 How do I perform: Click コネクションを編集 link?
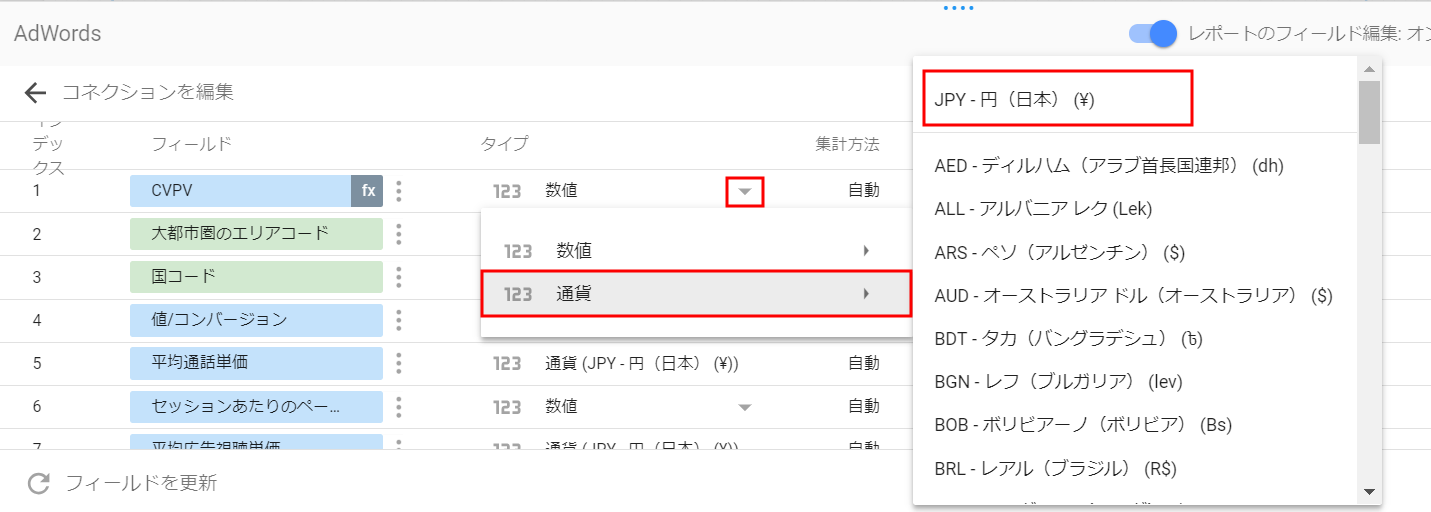(148, 93)
